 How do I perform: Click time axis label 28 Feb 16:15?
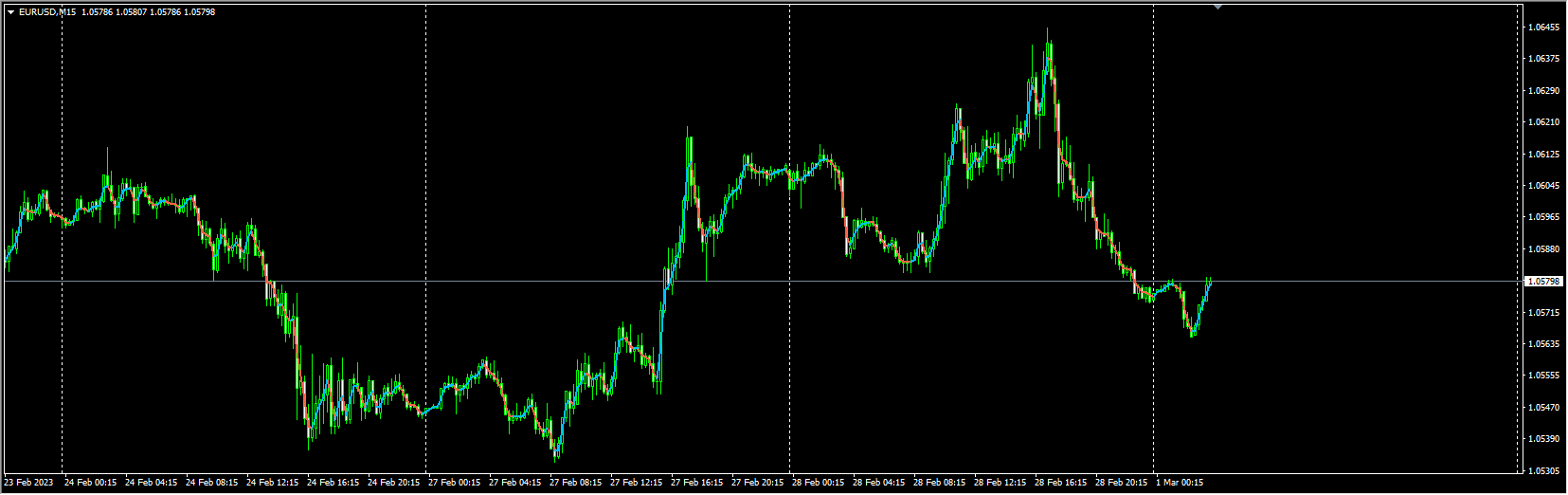tap(1060, 483)
